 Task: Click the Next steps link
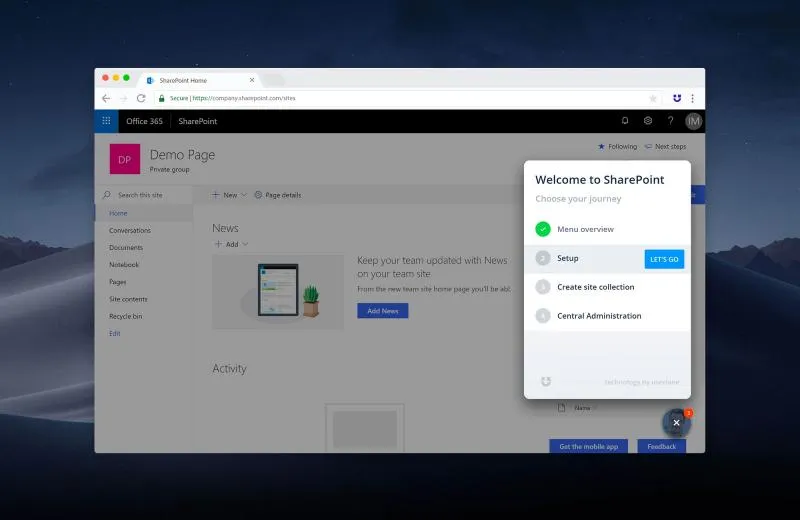tap(665, 146)
